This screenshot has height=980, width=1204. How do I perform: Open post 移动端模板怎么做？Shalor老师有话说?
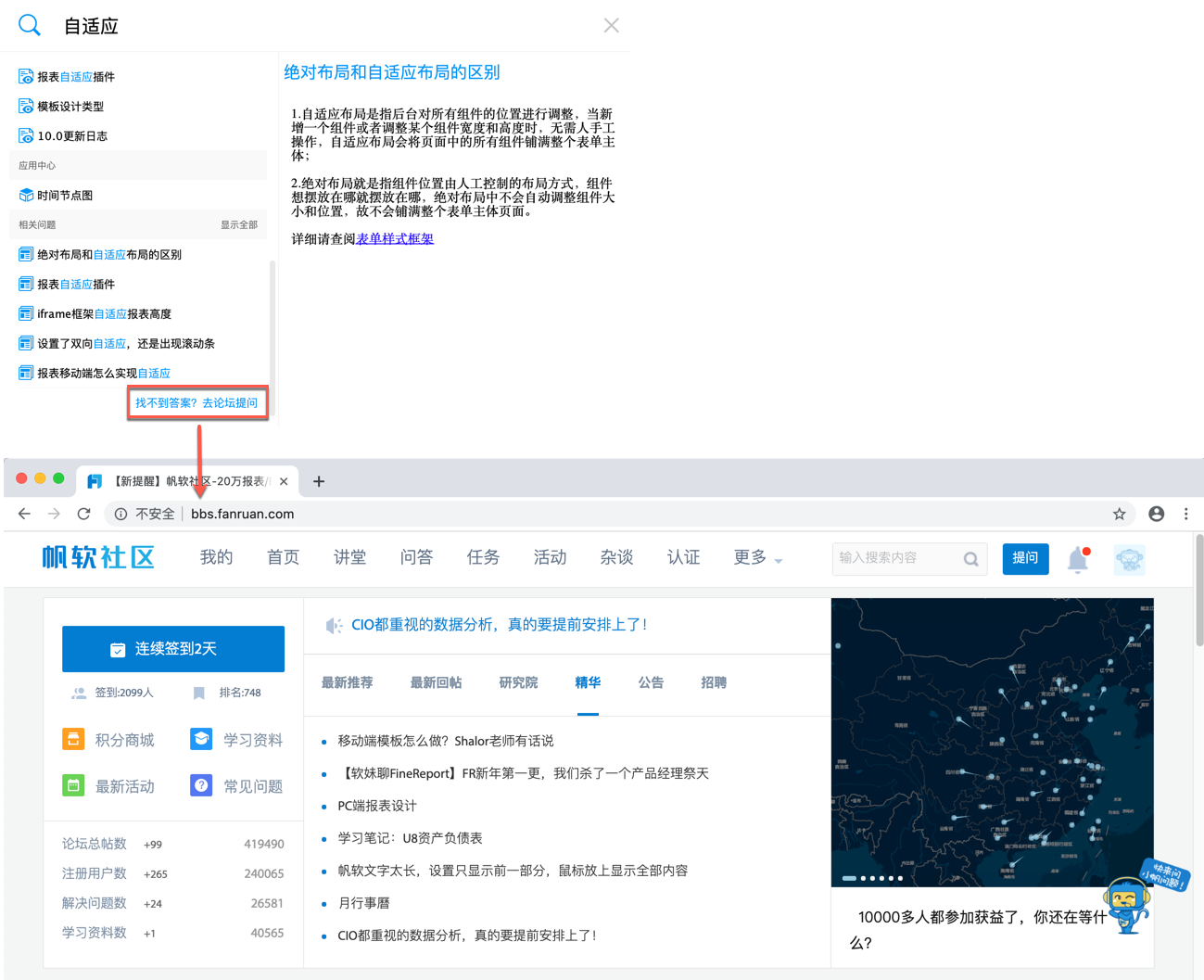pyautogui.click(x=446, y=741)
